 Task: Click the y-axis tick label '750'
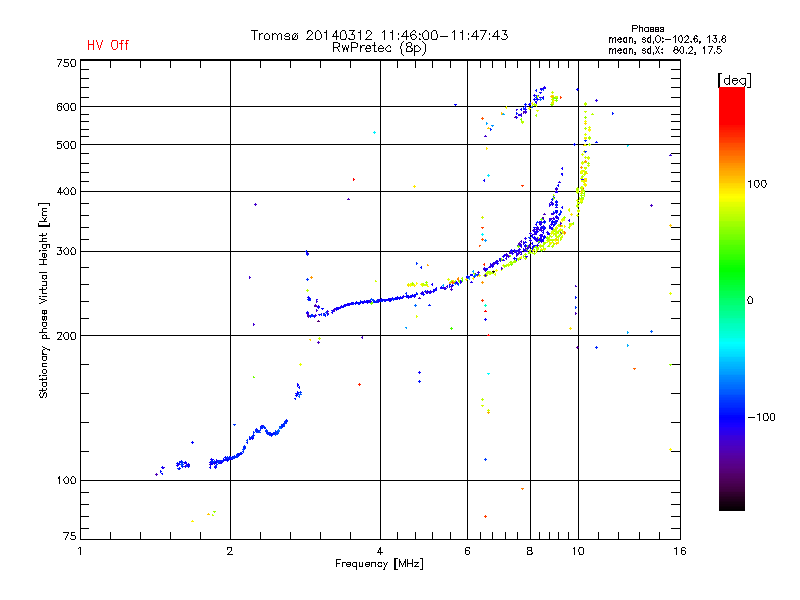tap(66, 63)
